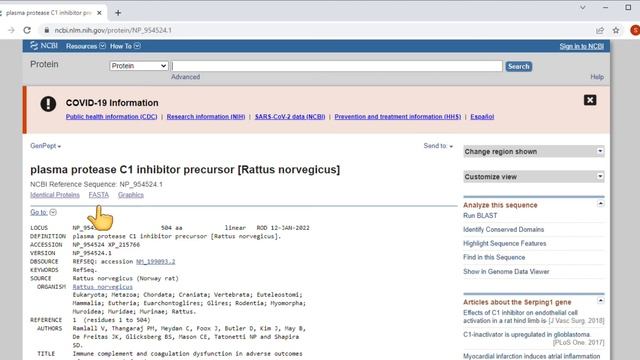
Task: Click the COVID-19 exclamation alert icon
Action: coord(48,104)
